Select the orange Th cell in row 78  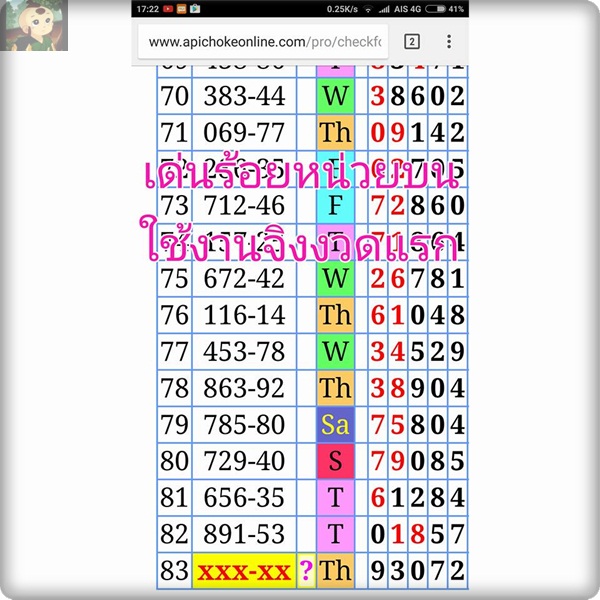point(335,388)
